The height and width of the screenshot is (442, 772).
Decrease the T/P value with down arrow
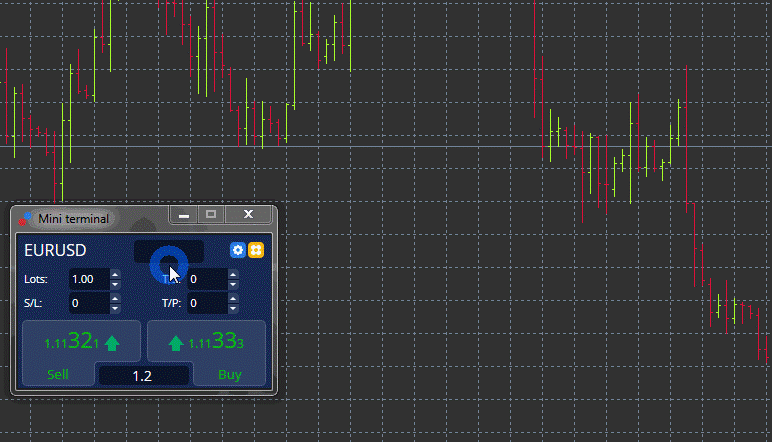coord(234,308)
